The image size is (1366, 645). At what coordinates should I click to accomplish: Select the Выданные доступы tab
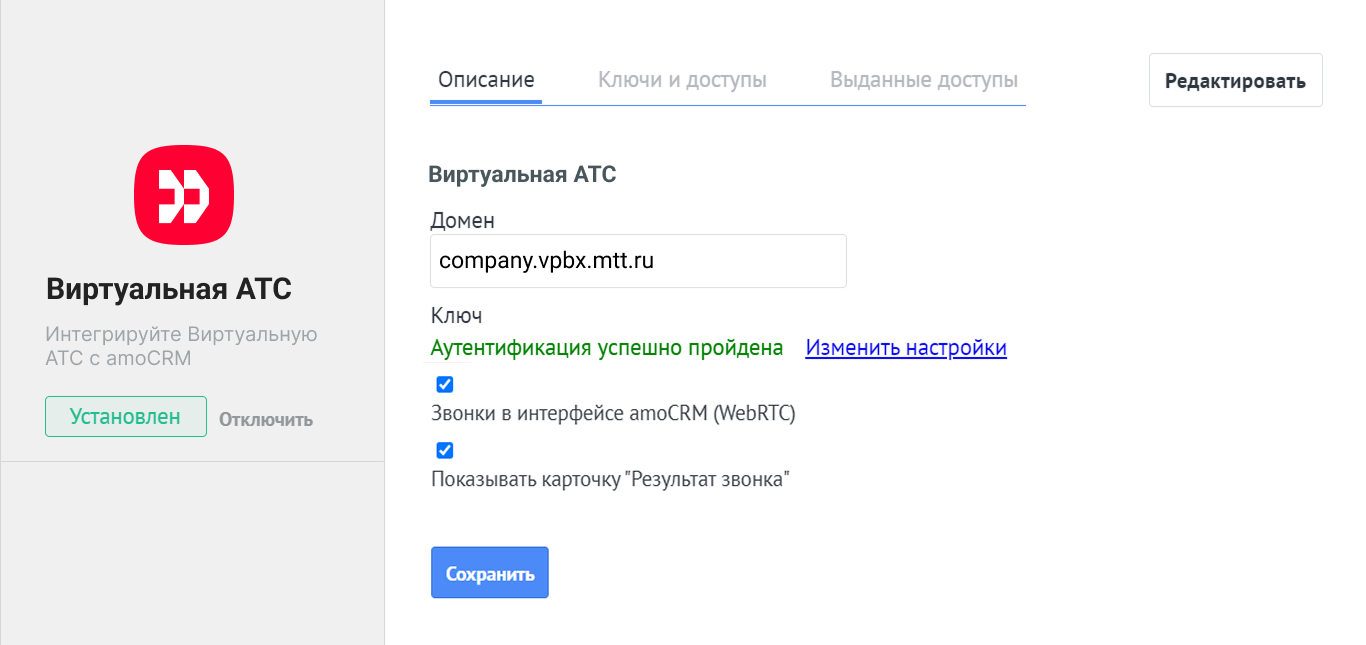[924, 80]
